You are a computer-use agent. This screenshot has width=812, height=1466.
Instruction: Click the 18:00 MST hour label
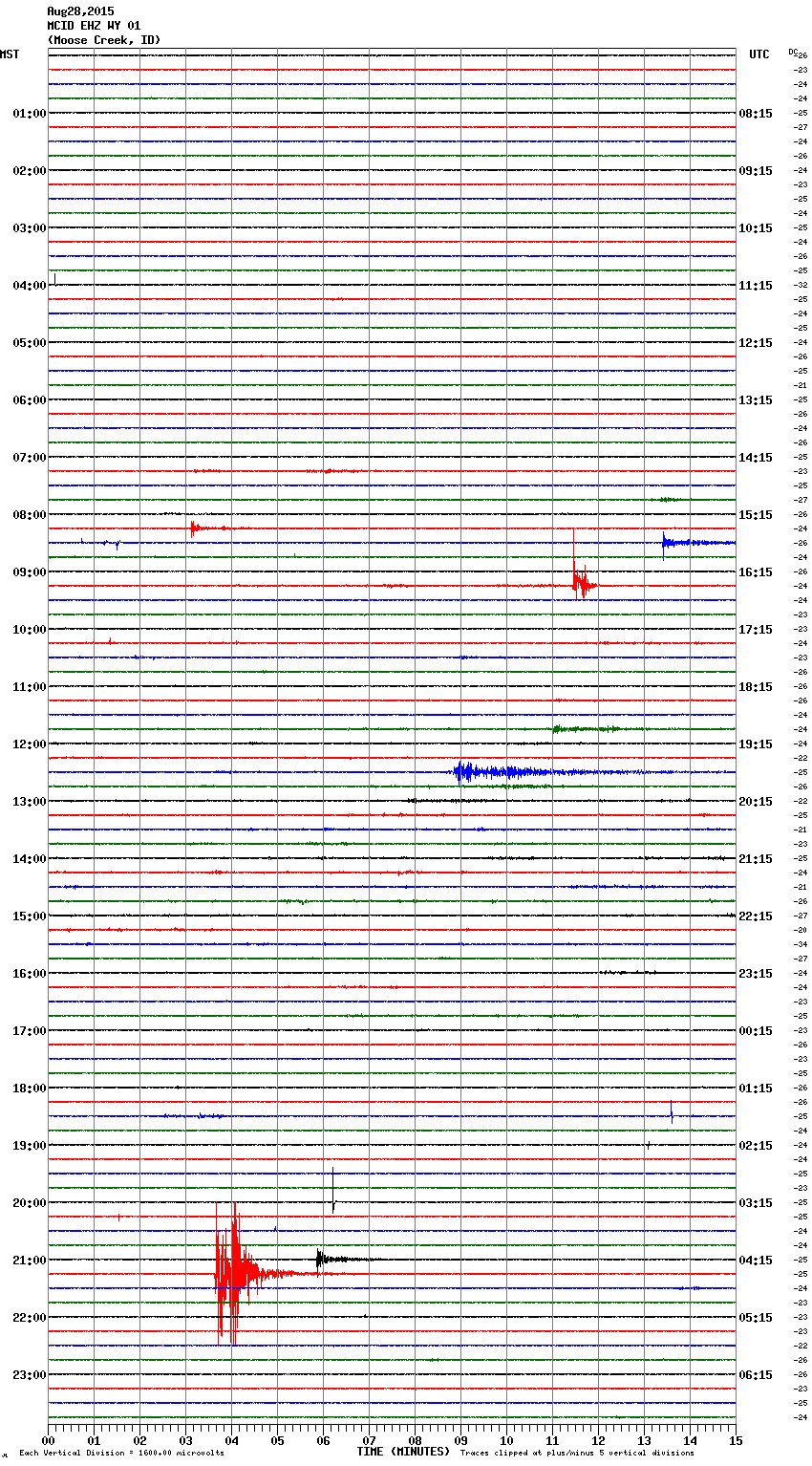(30, 1089)
